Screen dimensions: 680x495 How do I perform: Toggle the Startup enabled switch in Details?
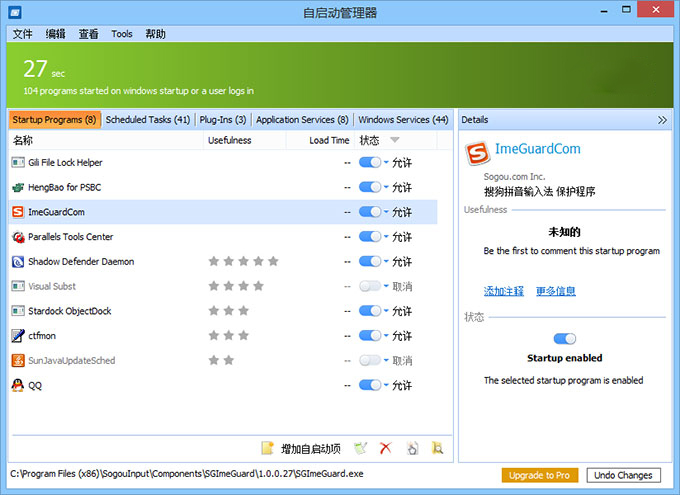point(565,338)
